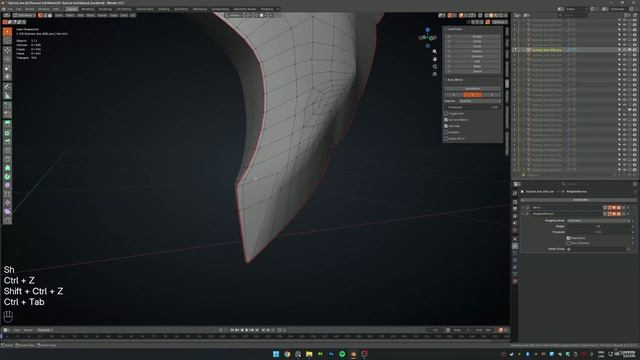Adjust the WeightedNormal Weight value field
This screenshot has height=360, width=640.
599,226
